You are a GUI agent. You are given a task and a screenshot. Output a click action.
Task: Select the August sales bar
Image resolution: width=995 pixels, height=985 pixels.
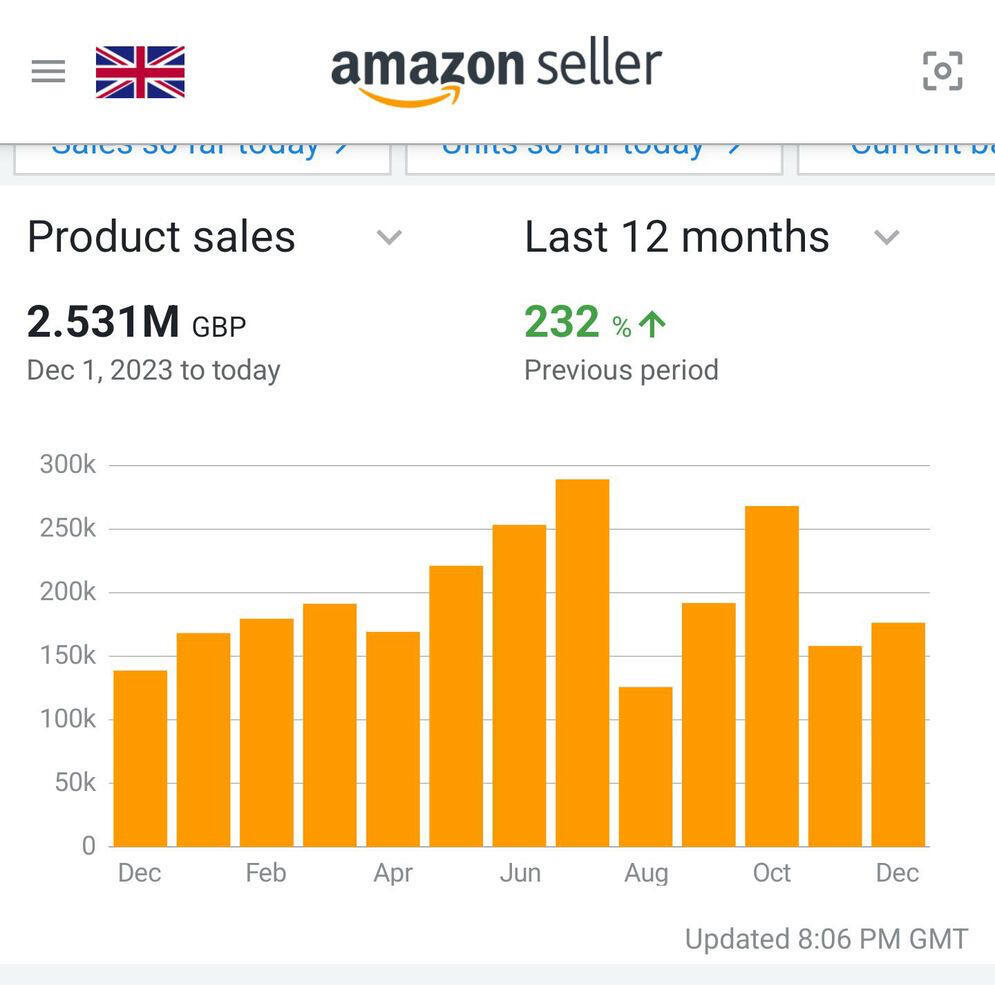click(x=645, y=767)
